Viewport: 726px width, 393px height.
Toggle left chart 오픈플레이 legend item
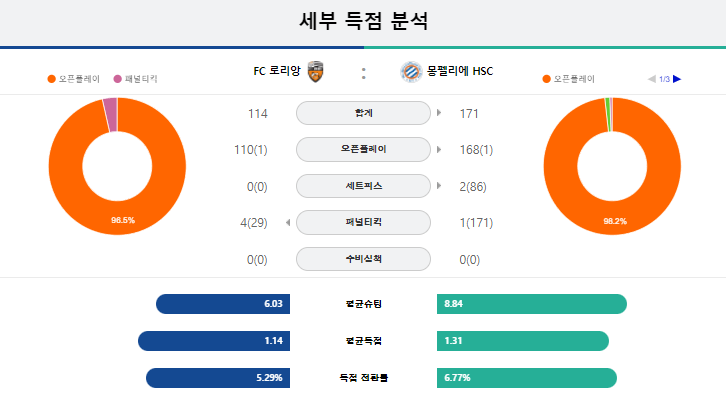click(74, 79)
